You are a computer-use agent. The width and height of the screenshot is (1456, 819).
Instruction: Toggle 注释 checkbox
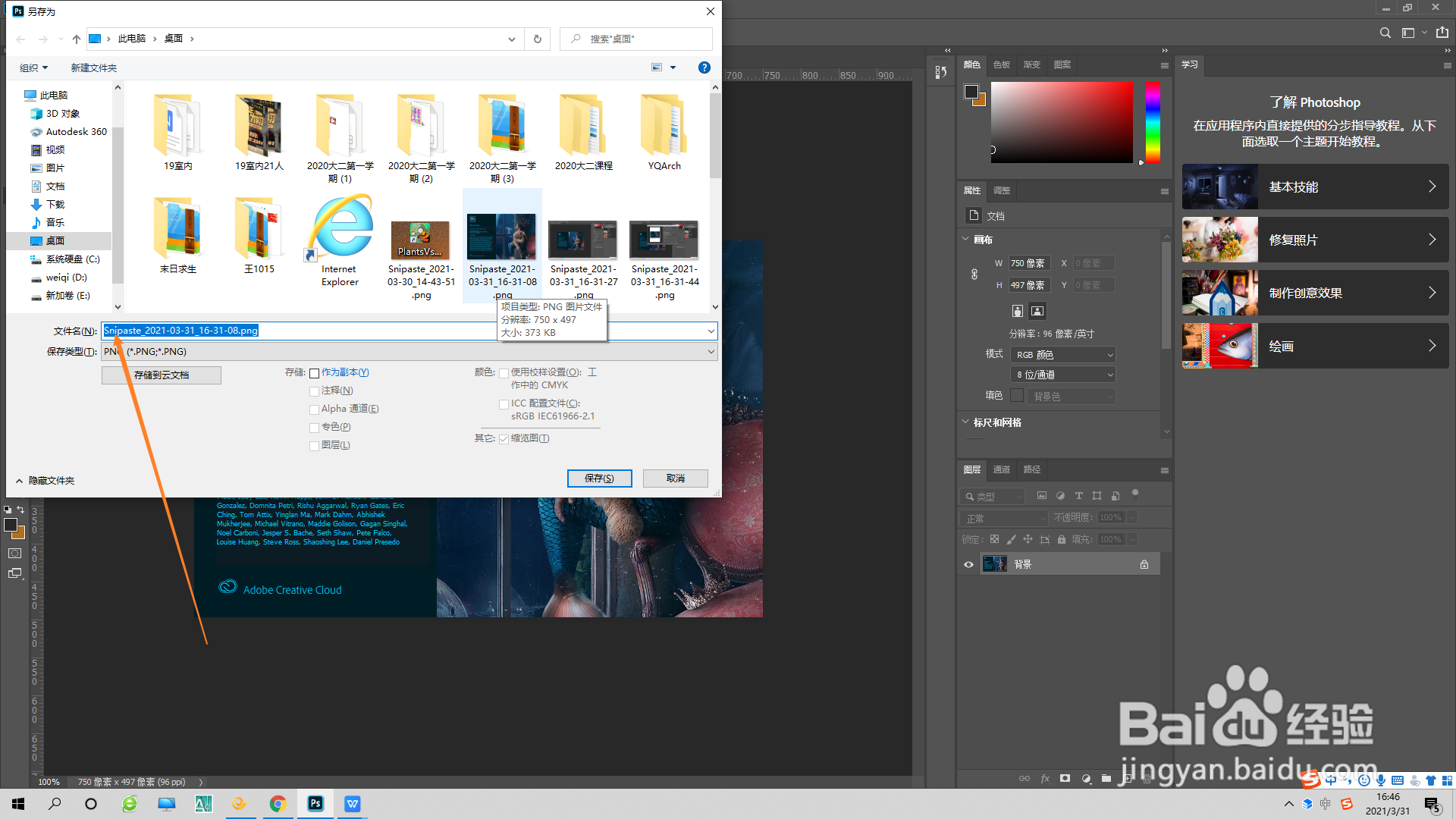(x=314, y=391)
